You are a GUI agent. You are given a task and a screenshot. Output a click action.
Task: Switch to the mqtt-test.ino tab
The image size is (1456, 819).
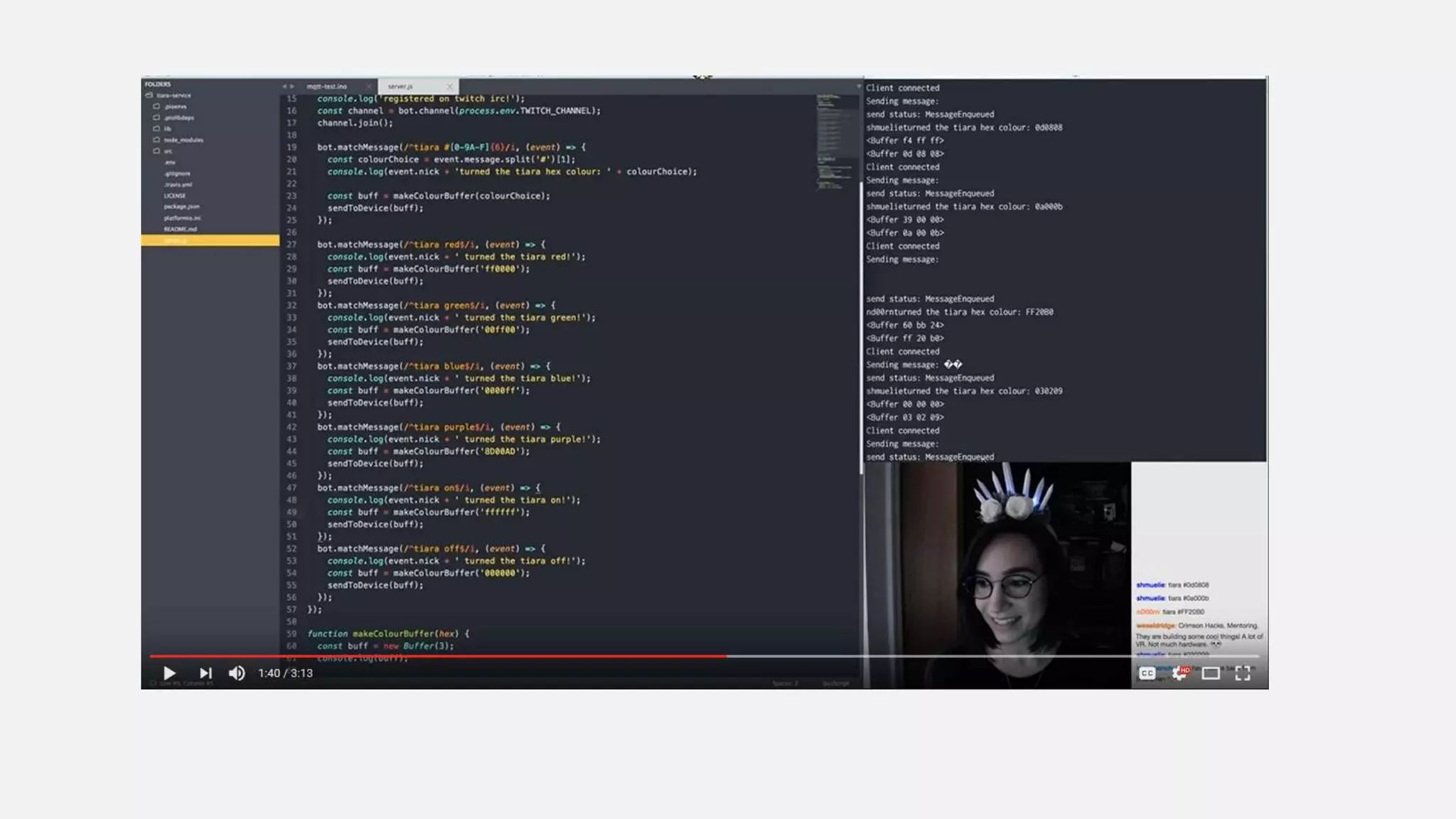point(327,87)
